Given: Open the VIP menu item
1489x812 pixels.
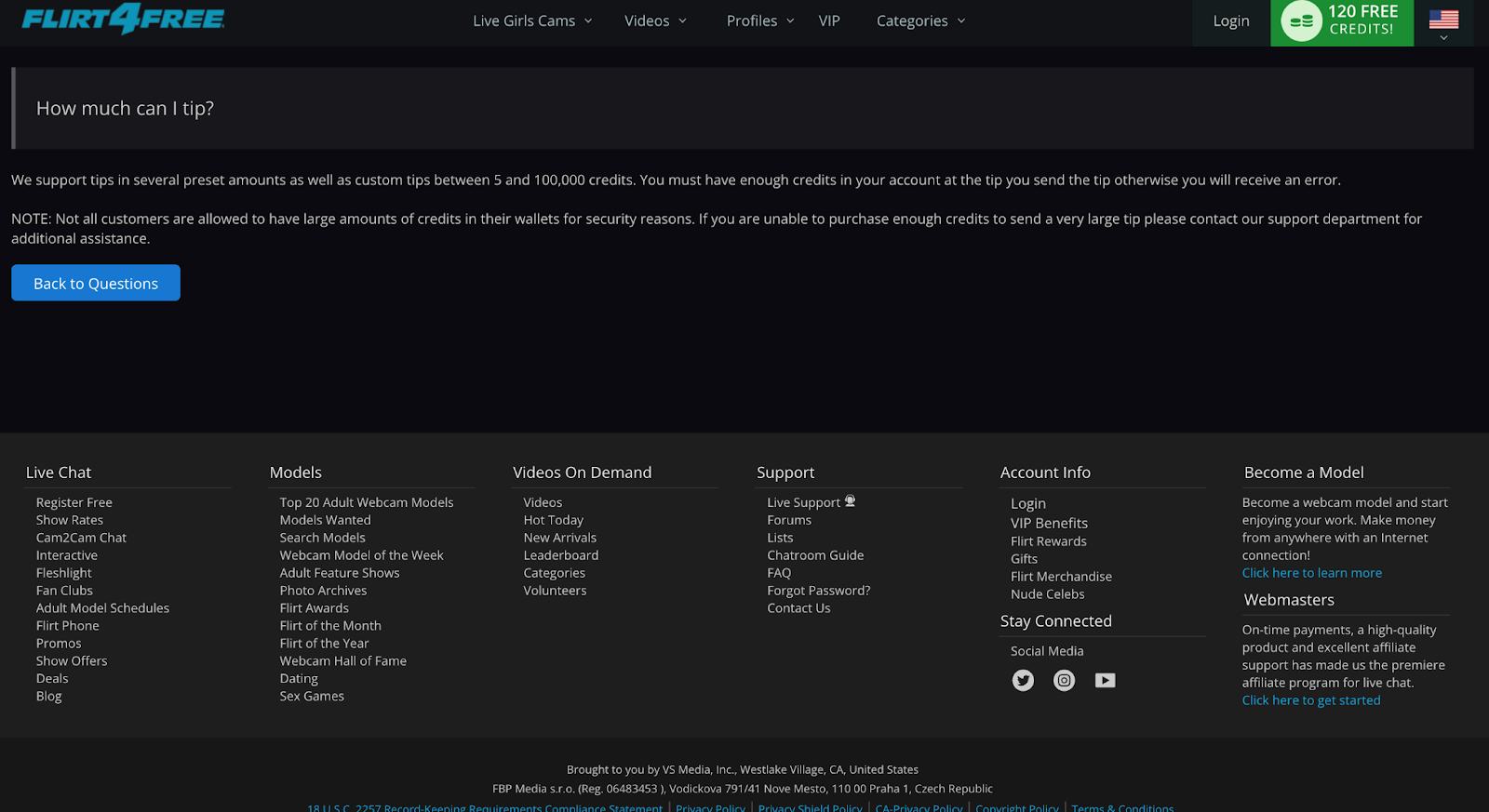Looking at the screenshot, I should point(829,21).
